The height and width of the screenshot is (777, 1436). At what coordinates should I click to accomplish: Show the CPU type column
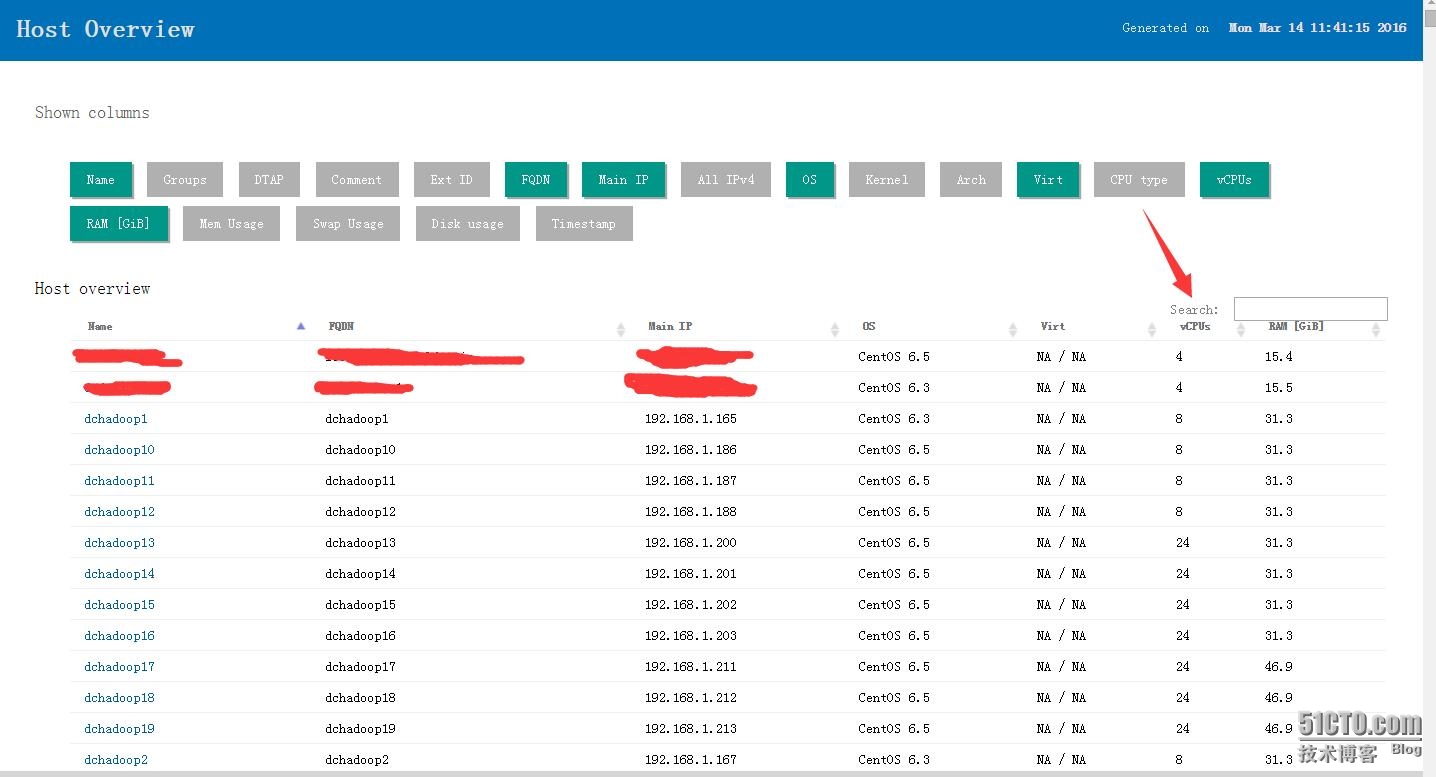coord(1139,179)
